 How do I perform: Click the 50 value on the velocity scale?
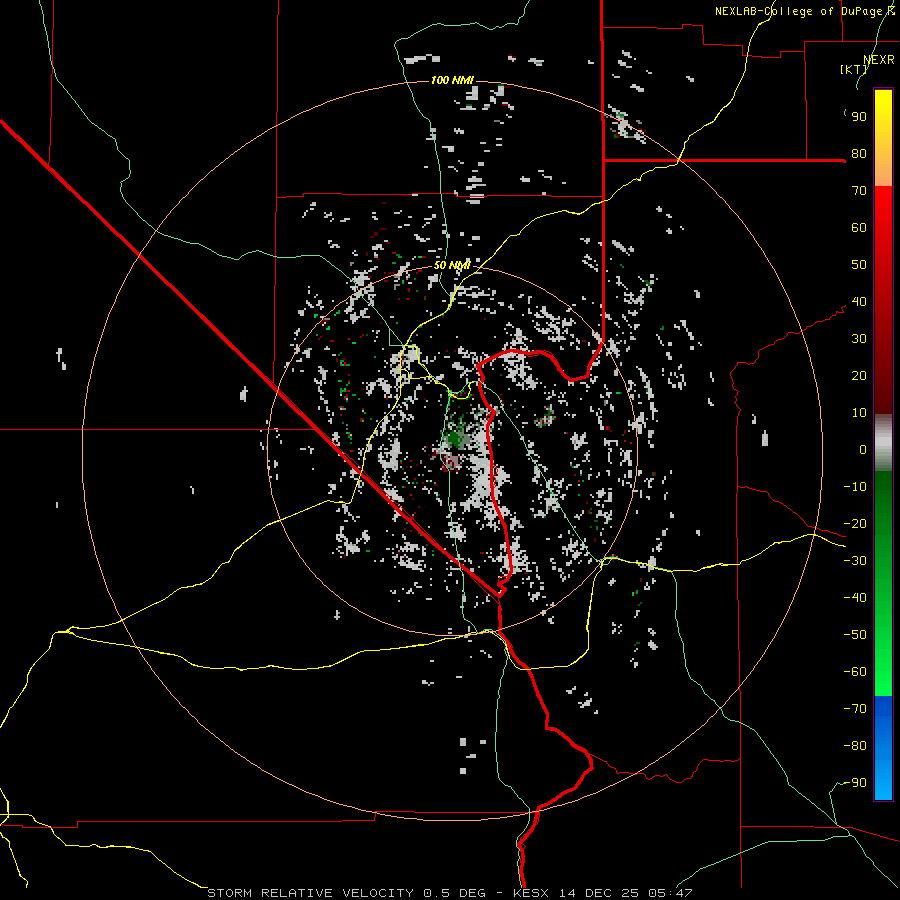click(859, 265)
